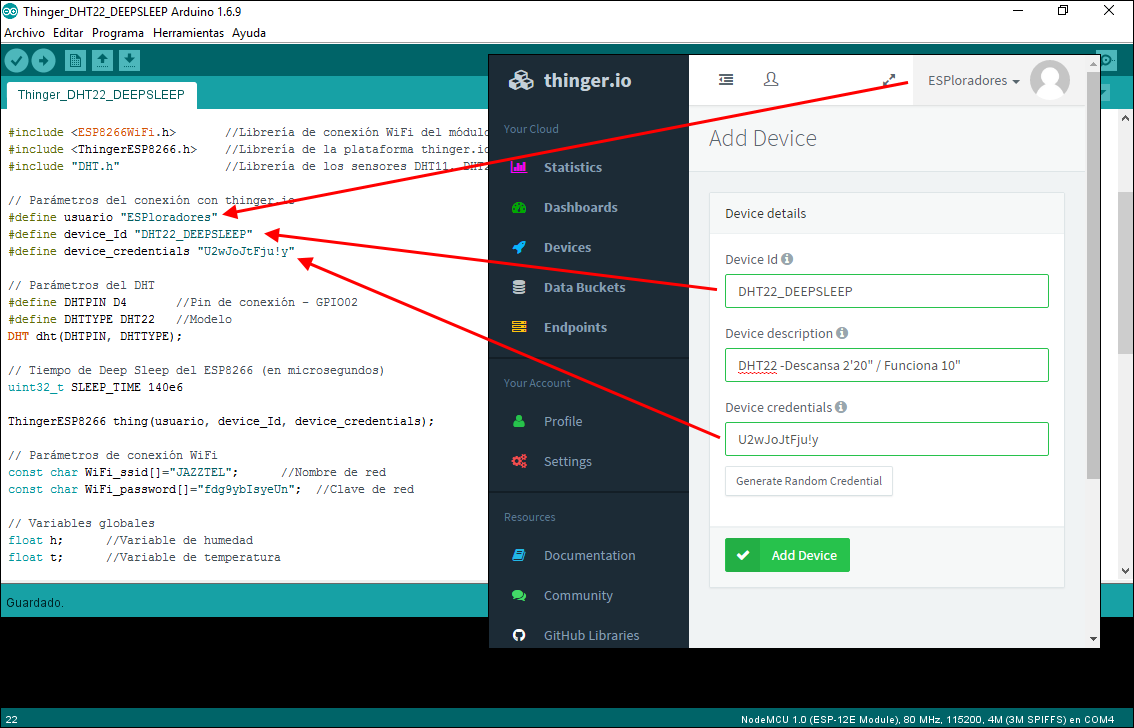Open a sketch with the Open icon
Viewport: 1134px width, 728px height.
[102, 61]
